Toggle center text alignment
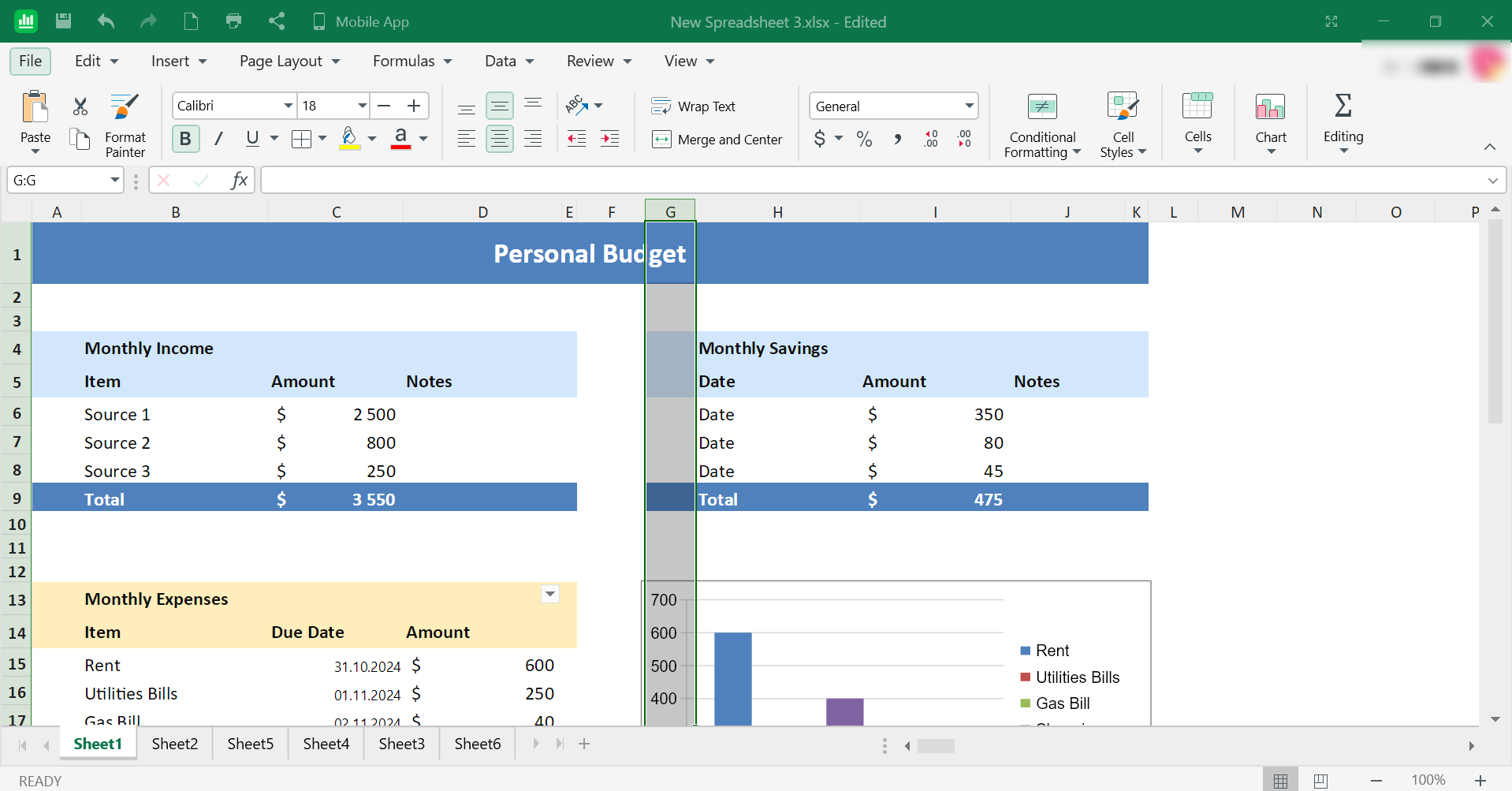The image size is (1512, 791). pyautogui.click(x=500, y=139)
